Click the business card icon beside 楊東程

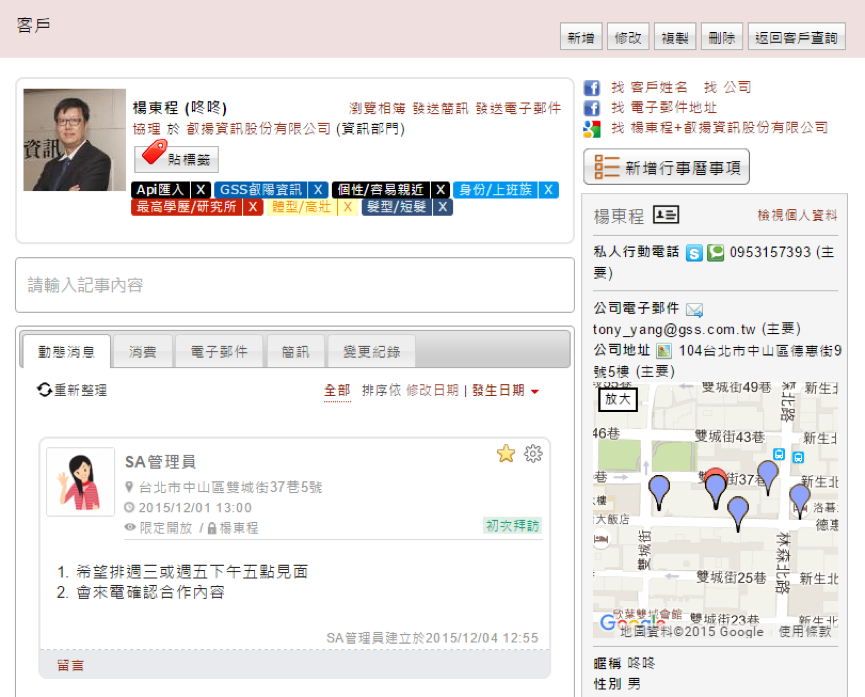tap(666, 215)
